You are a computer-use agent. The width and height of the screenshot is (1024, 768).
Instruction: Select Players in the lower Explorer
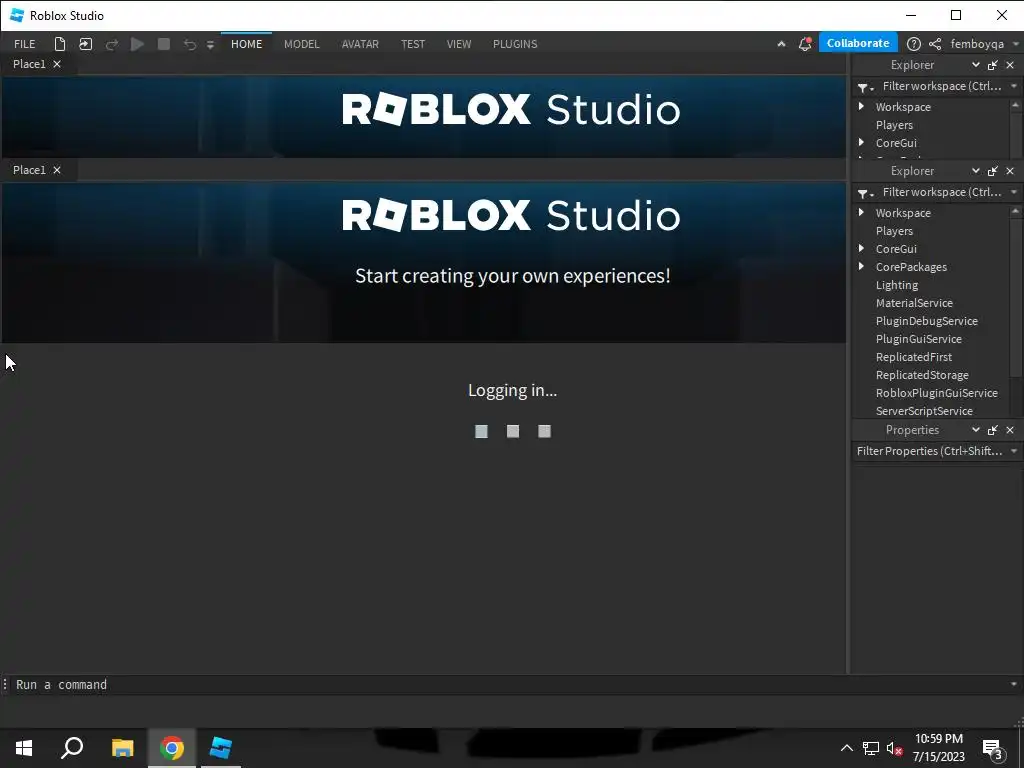894,231
